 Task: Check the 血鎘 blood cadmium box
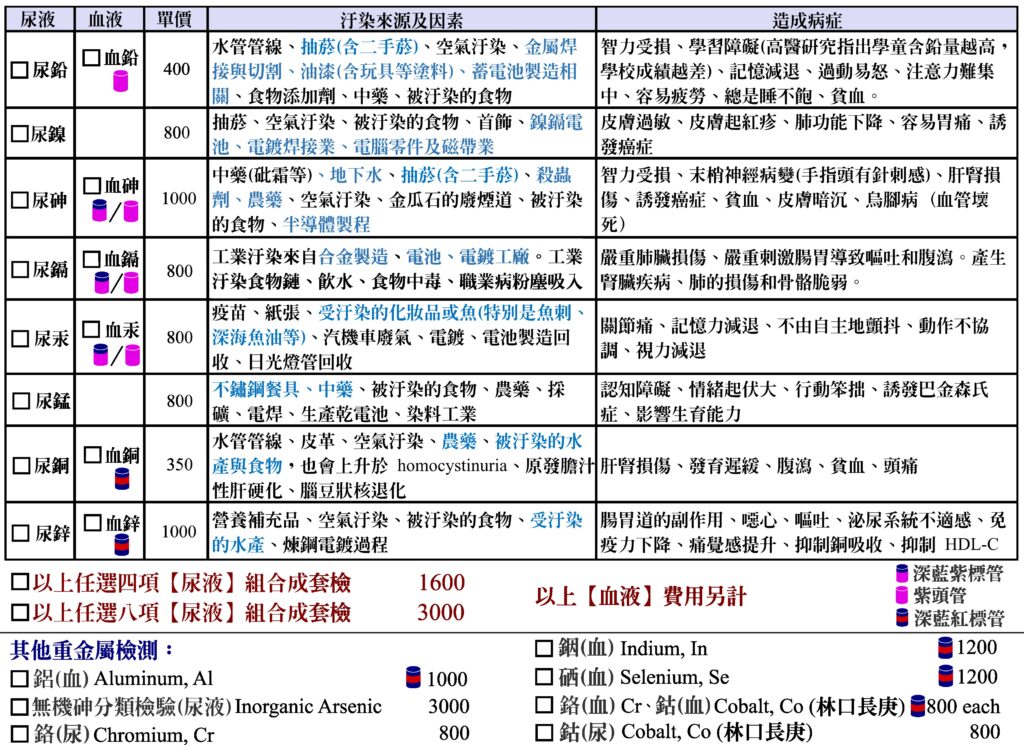coord(92,259)
